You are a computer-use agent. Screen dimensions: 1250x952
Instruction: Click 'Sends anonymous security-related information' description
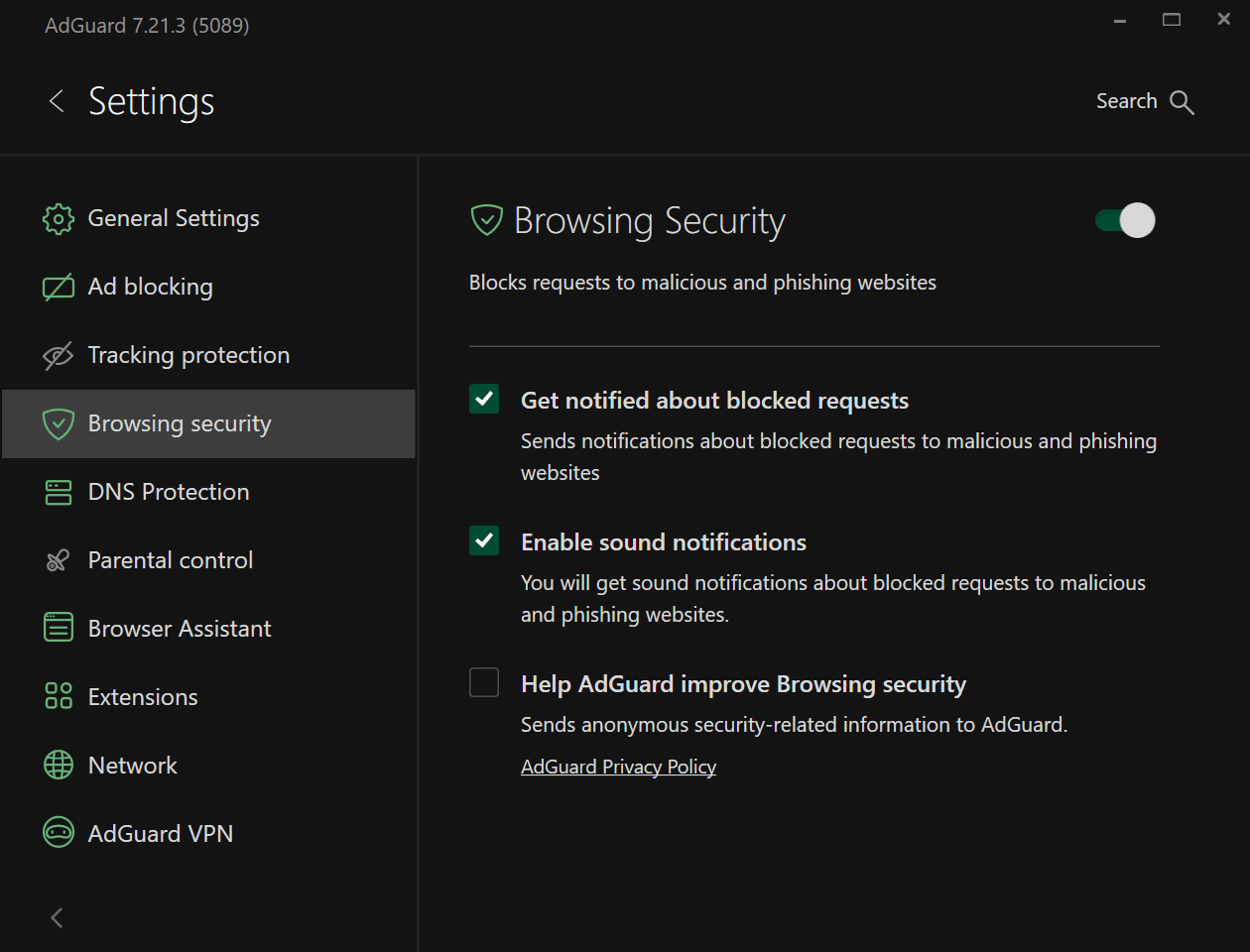(x=794, y=725)
